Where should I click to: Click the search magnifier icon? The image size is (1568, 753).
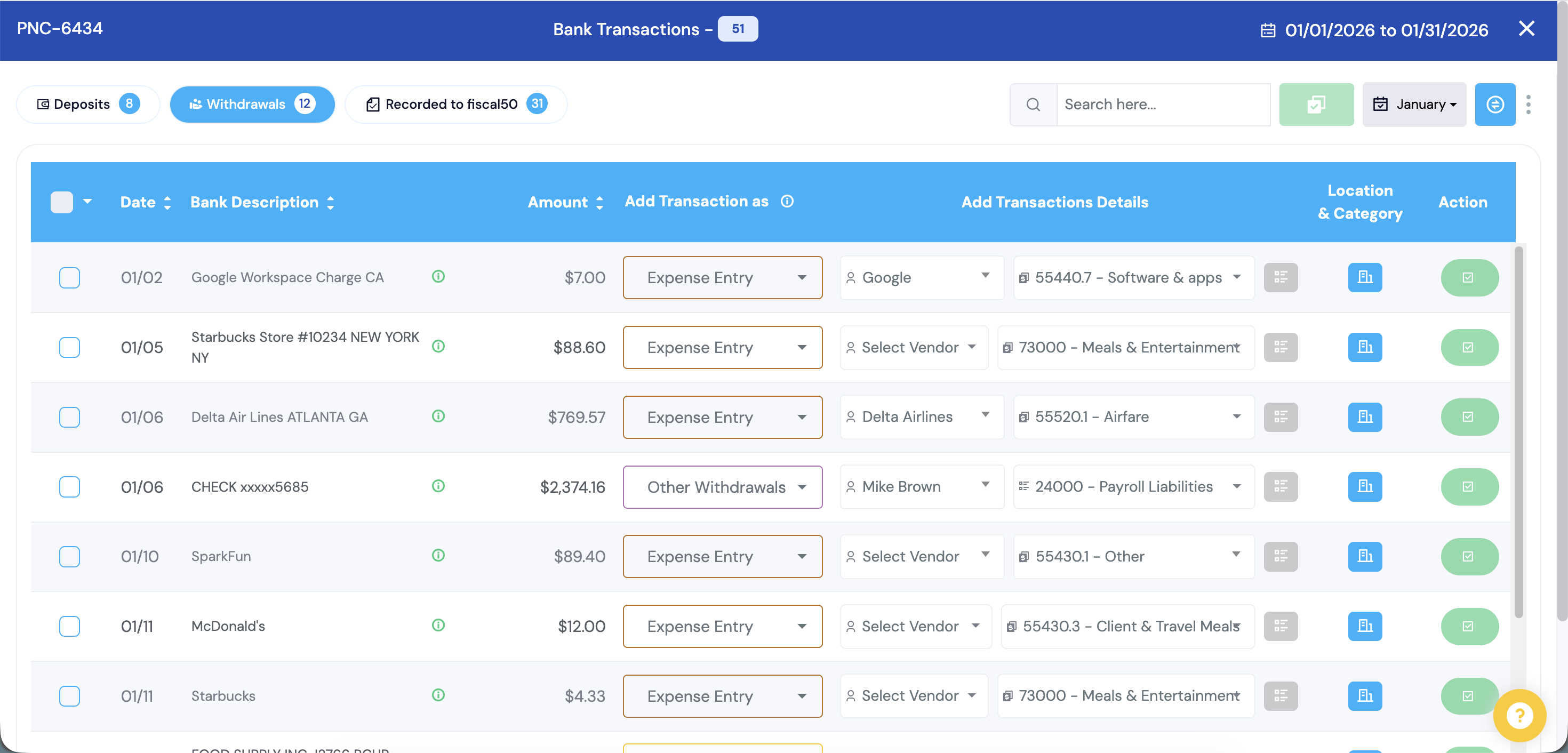point(1033,105)
